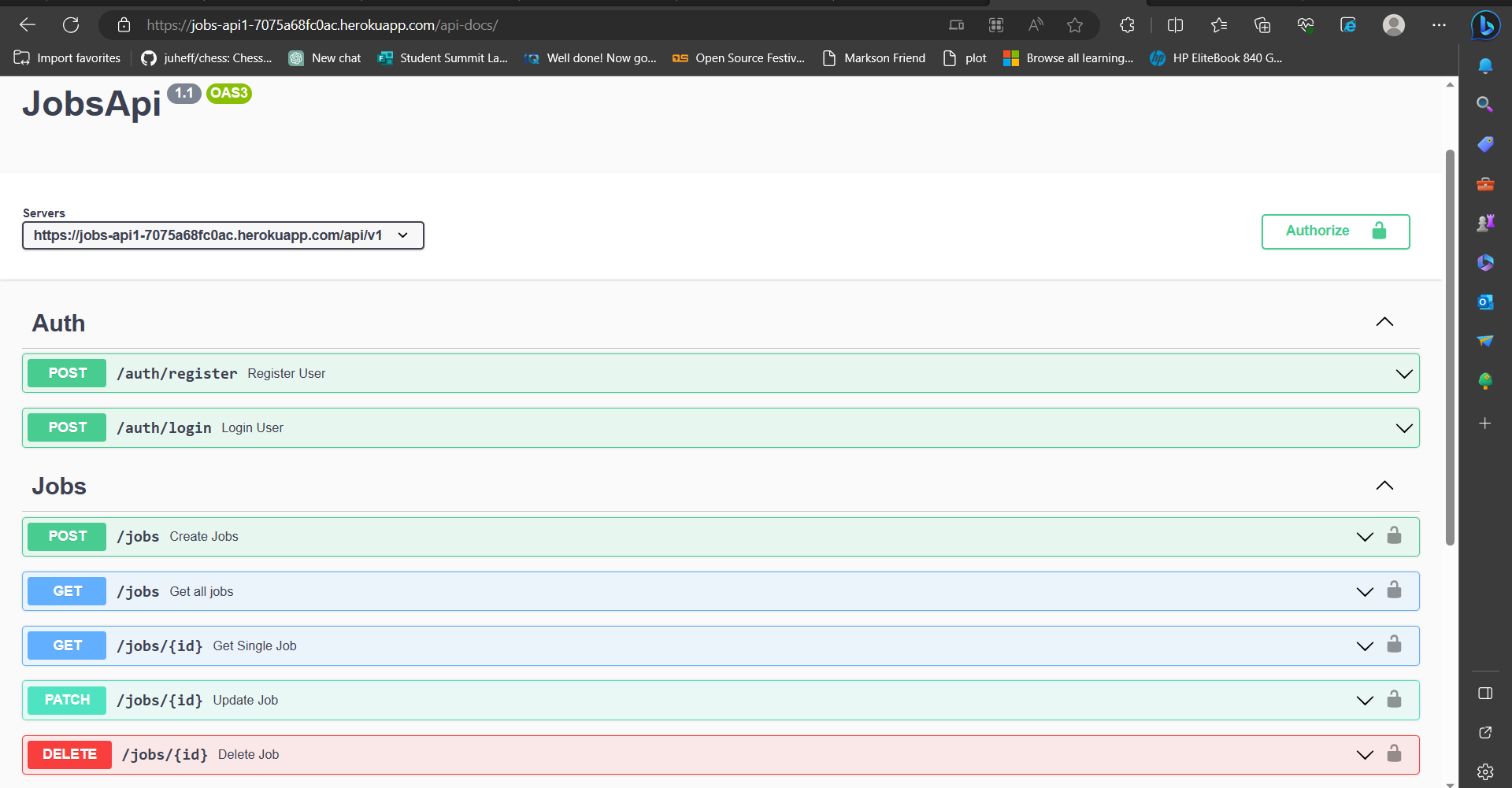The width and height of the screenshot is (1512, 788).
Task: Click the lock icon on GET /jobs Get all jobs
Action: point(1394,590)
